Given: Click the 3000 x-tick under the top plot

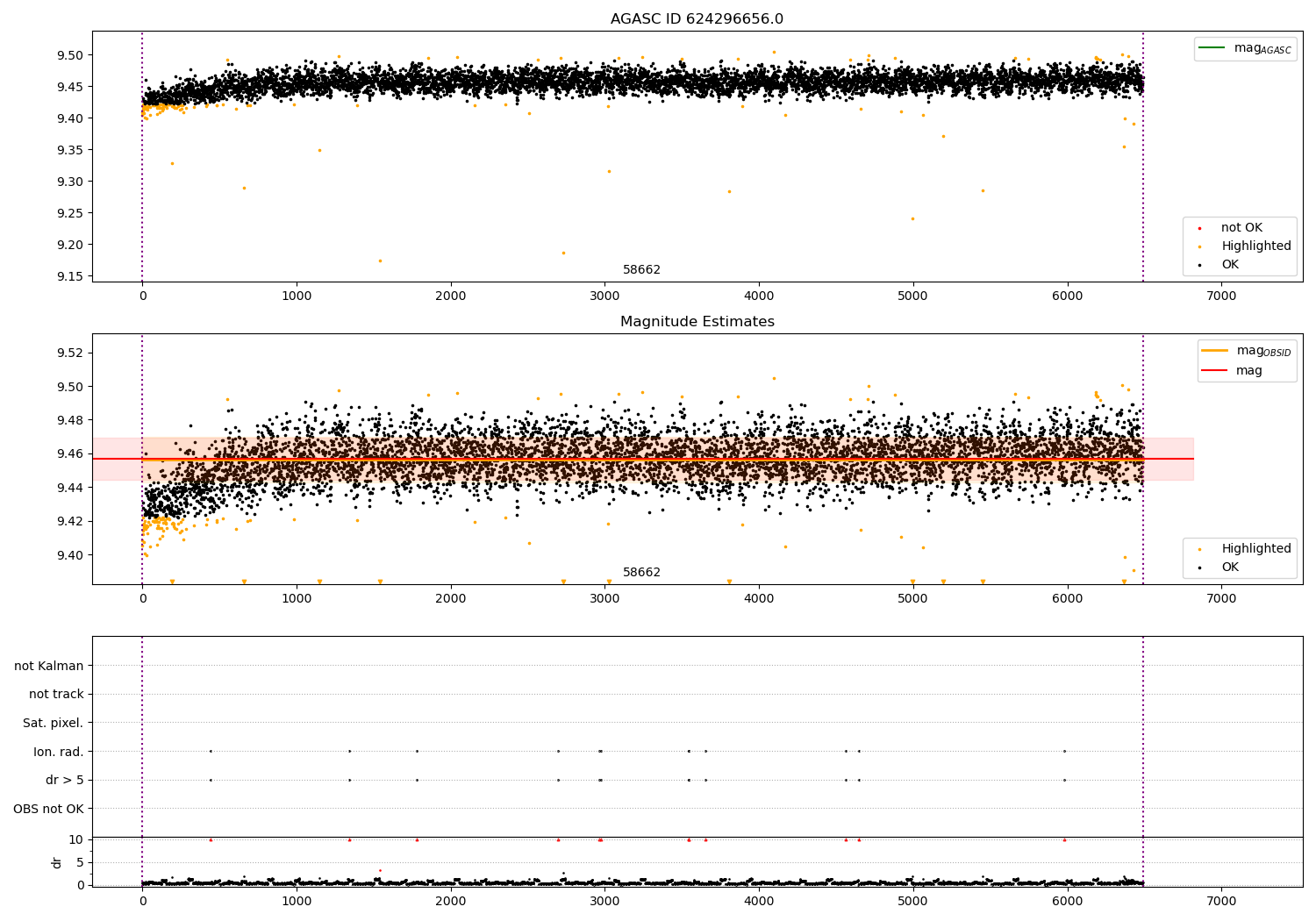Looking at the screenshot, I should (x=604, y=296).
